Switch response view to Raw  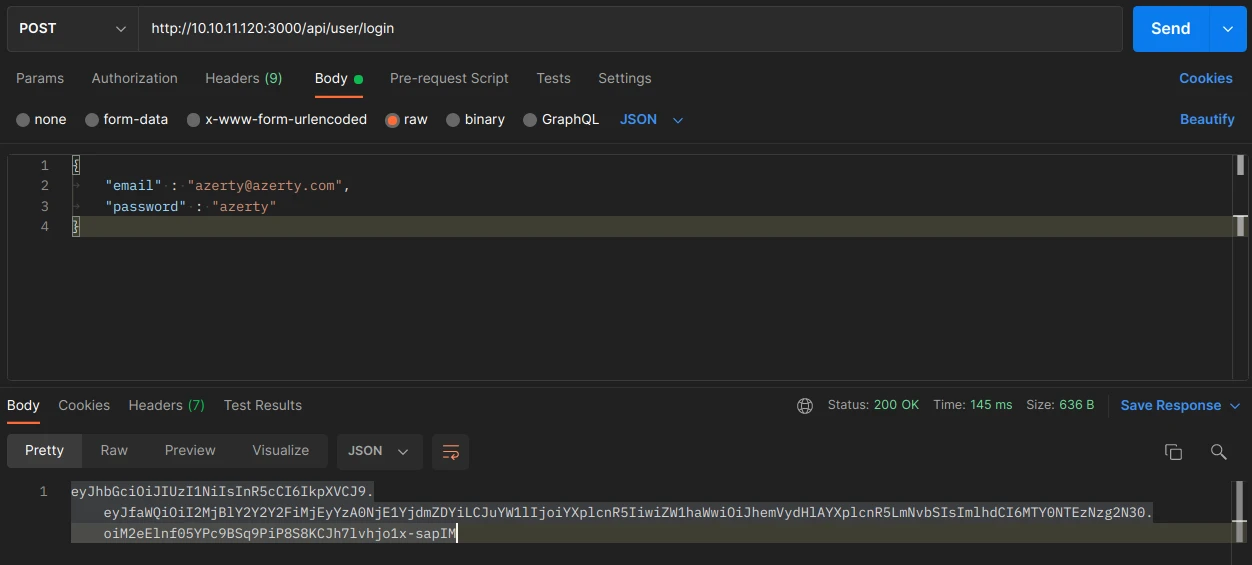[x=114, y=451]
